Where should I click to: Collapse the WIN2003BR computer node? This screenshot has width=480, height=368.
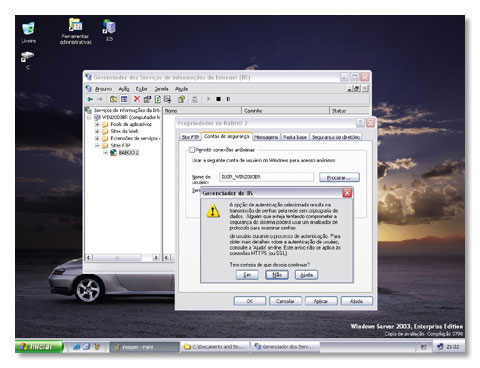coord(89,117)
